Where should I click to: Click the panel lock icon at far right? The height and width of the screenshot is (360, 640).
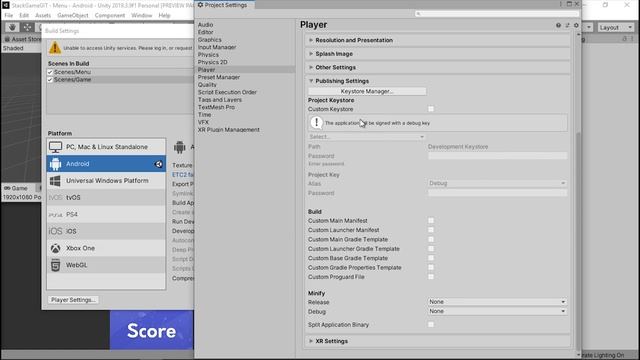pos(624,39)
